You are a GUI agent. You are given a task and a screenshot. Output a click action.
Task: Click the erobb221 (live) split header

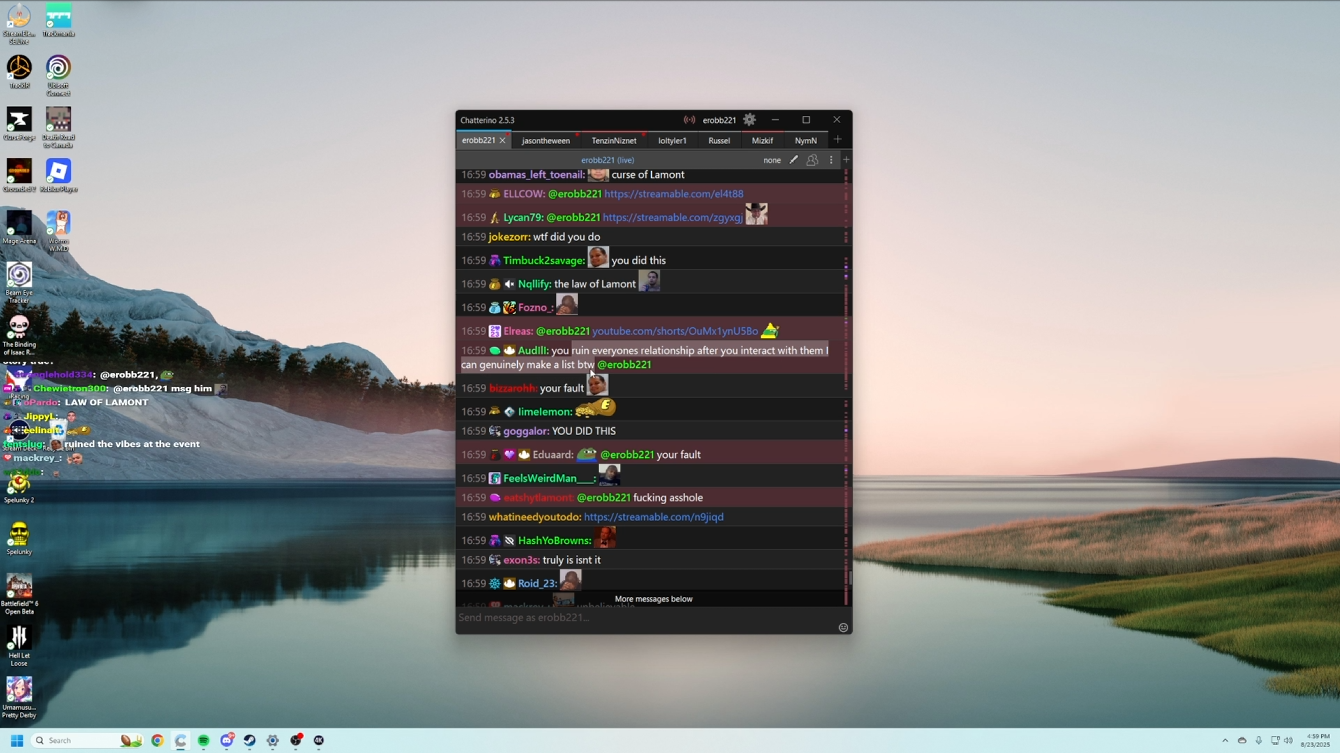[608, 160]
